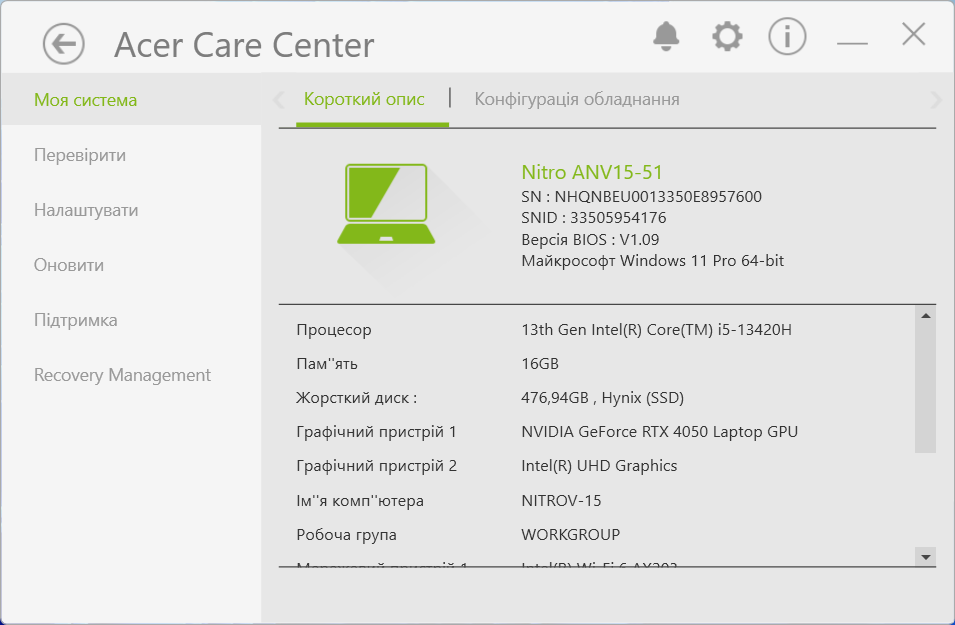Go to Перевірити section
This screenshot has height=625, width=955.
[80, 155]
